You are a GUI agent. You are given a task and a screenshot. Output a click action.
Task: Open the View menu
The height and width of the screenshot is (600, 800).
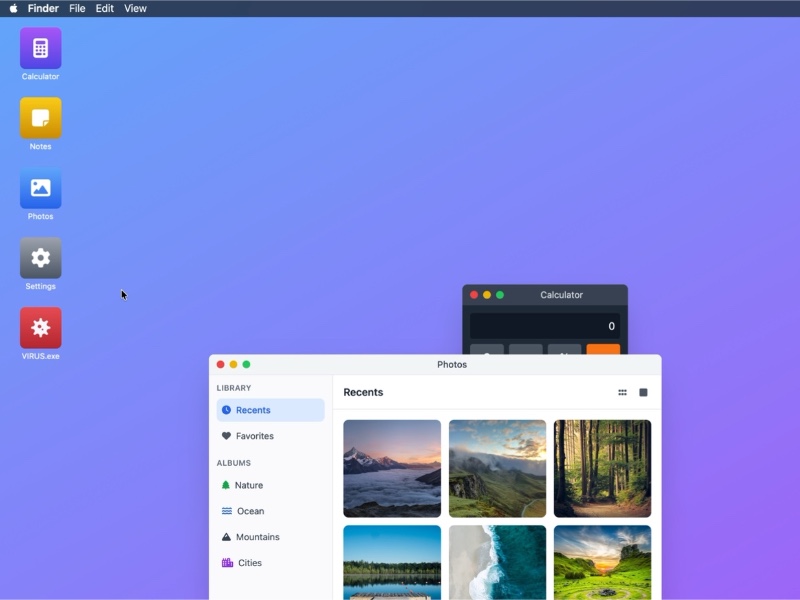[x=134, y=8]
